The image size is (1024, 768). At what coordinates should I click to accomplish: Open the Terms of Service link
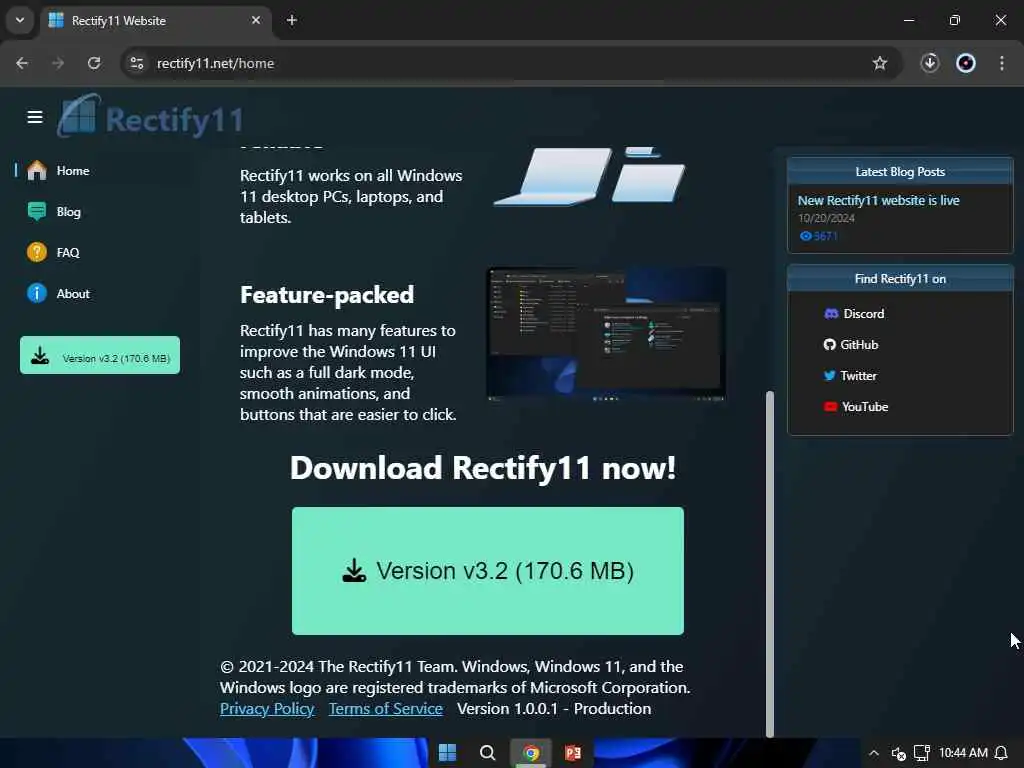click(x=385, y=709)
